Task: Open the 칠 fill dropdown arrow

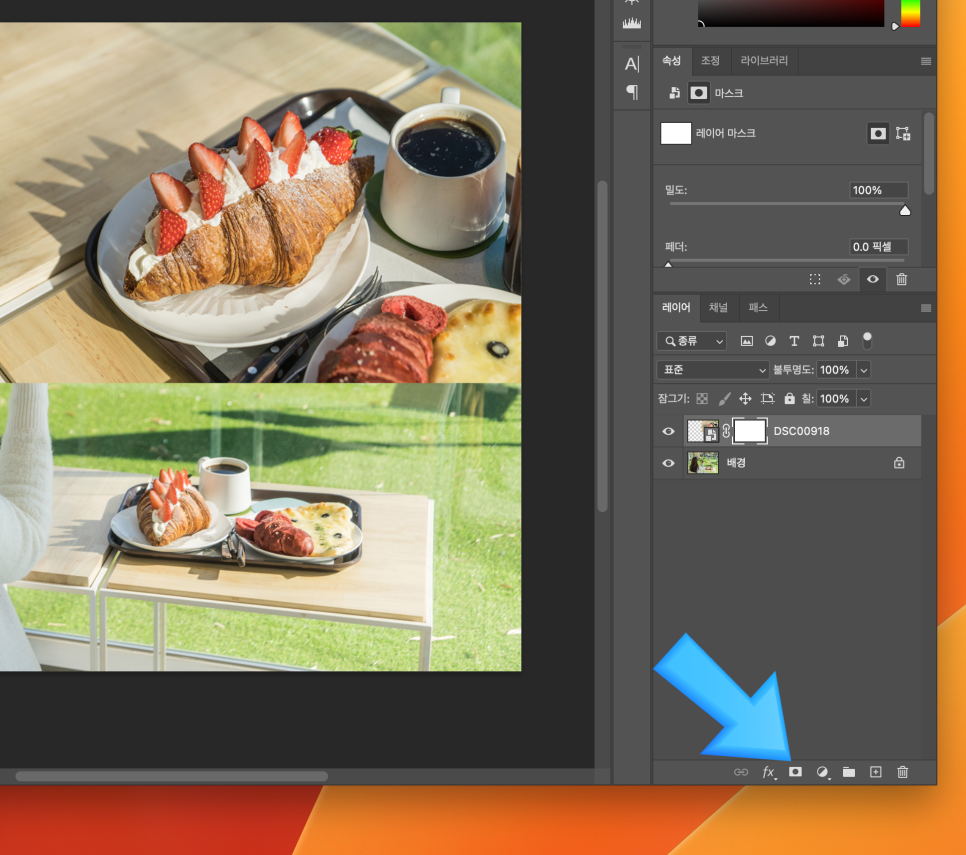Action: tap(864, 399)
